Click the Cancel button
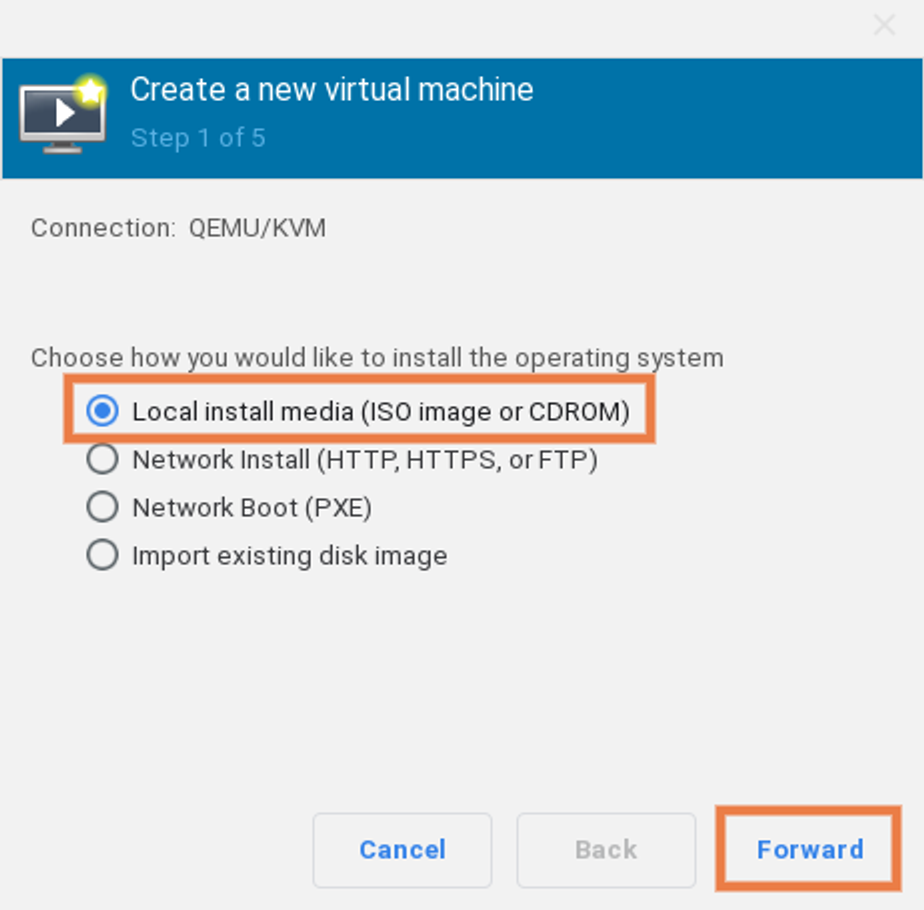The width and height of the screenshot is (924, 910). click(x=402, y=850)
